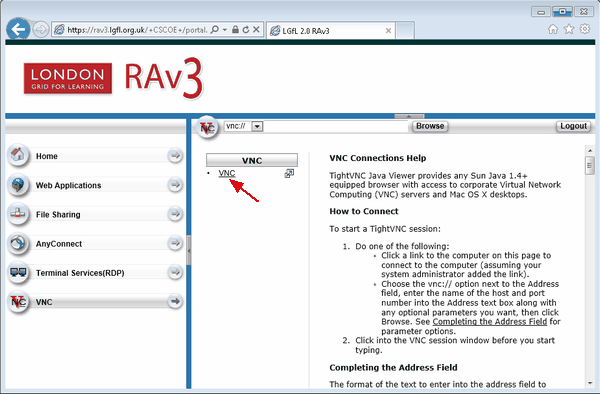
Task: Stop loading with the address bar X
Action: [256, 29]
